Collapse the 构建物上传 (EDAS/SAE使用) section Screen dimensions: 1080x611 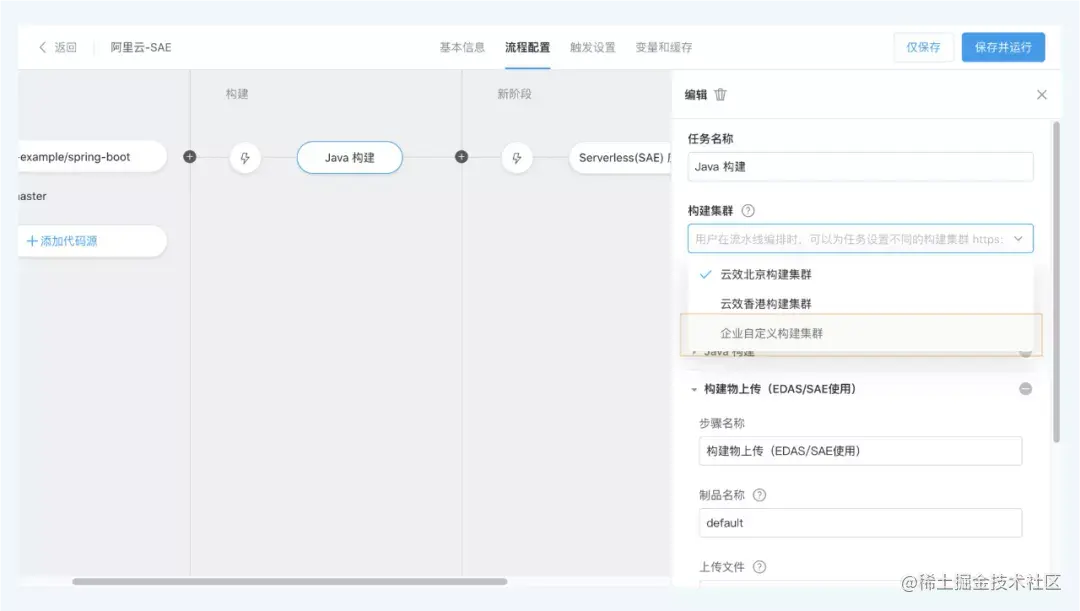pyautogui.click(x=694, y=389)
